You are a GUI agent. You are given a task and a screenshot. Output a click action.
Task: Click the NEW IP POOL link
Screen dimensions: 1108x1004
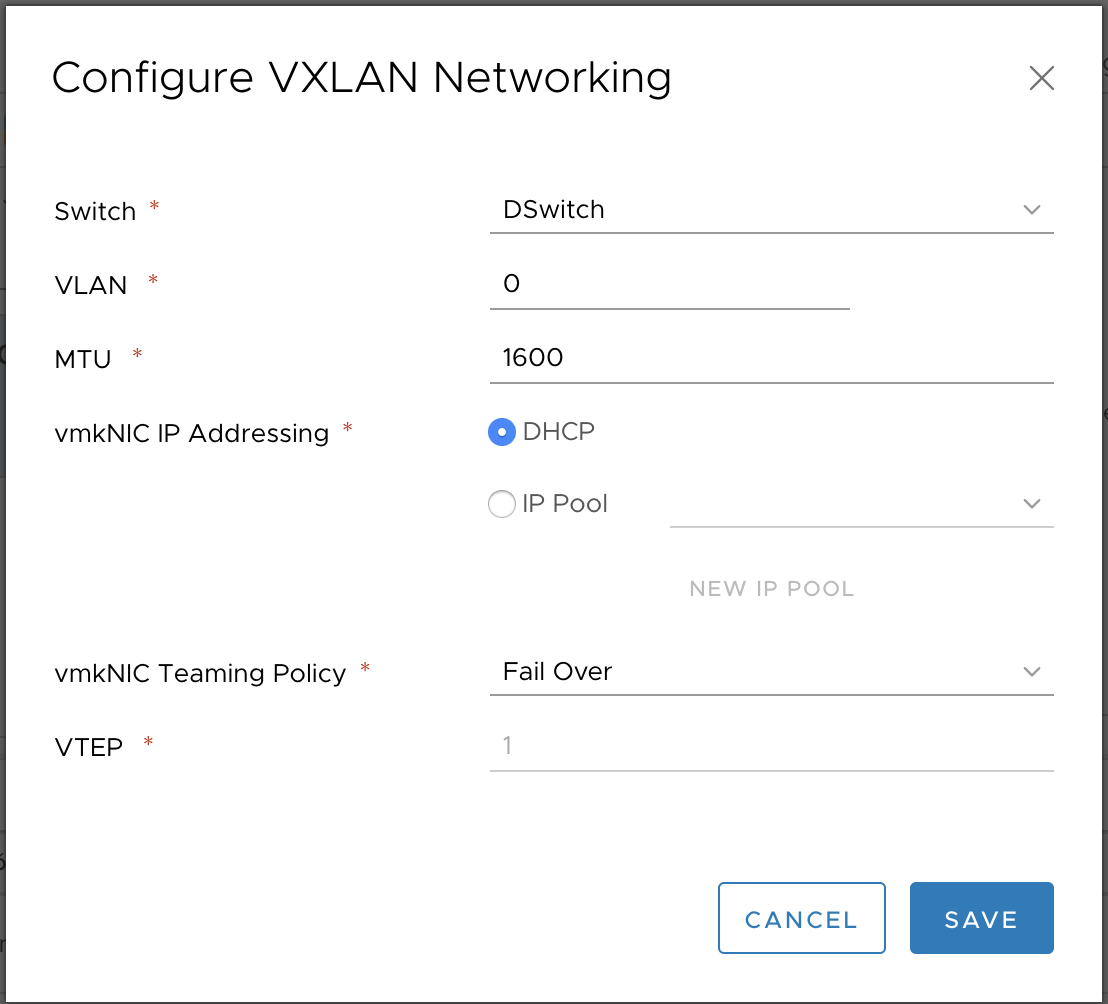(771, 589)
